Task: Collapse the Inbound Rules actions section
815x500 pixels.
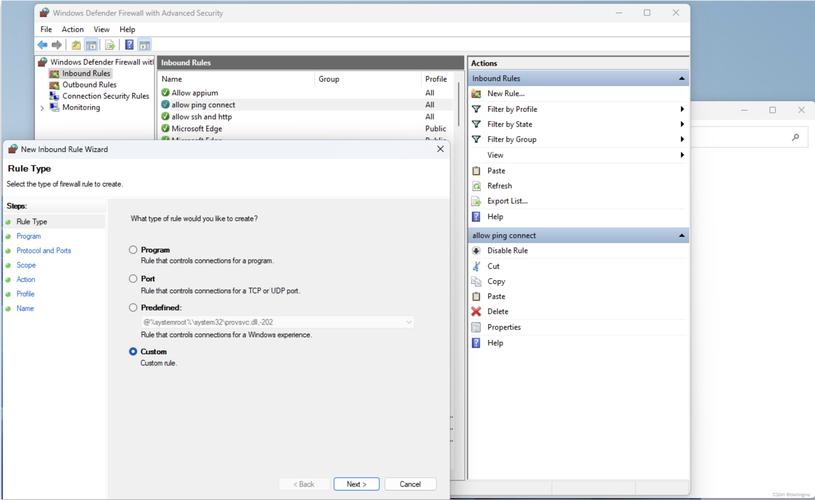Action: coord(681,78)
